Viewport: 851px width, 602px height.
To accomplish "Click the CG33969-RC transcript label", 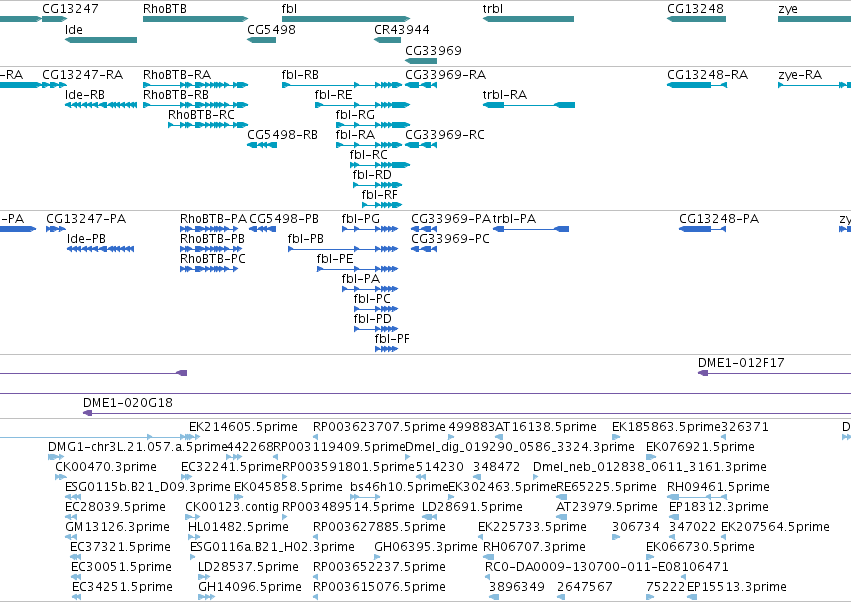I will (445, 135).
